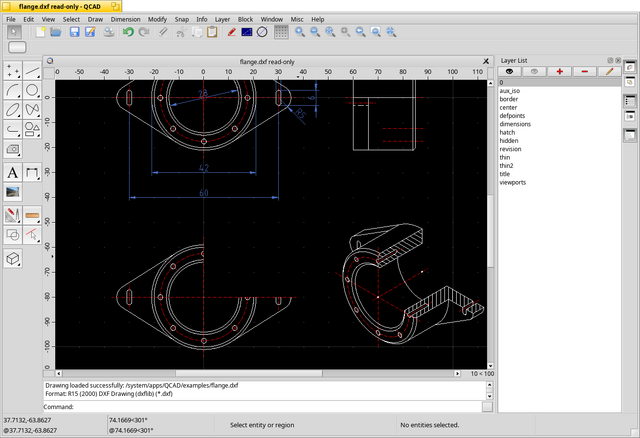Screen dimensions: 640x438
Task: Open the Modify menu
Action: tap(157, 19)
